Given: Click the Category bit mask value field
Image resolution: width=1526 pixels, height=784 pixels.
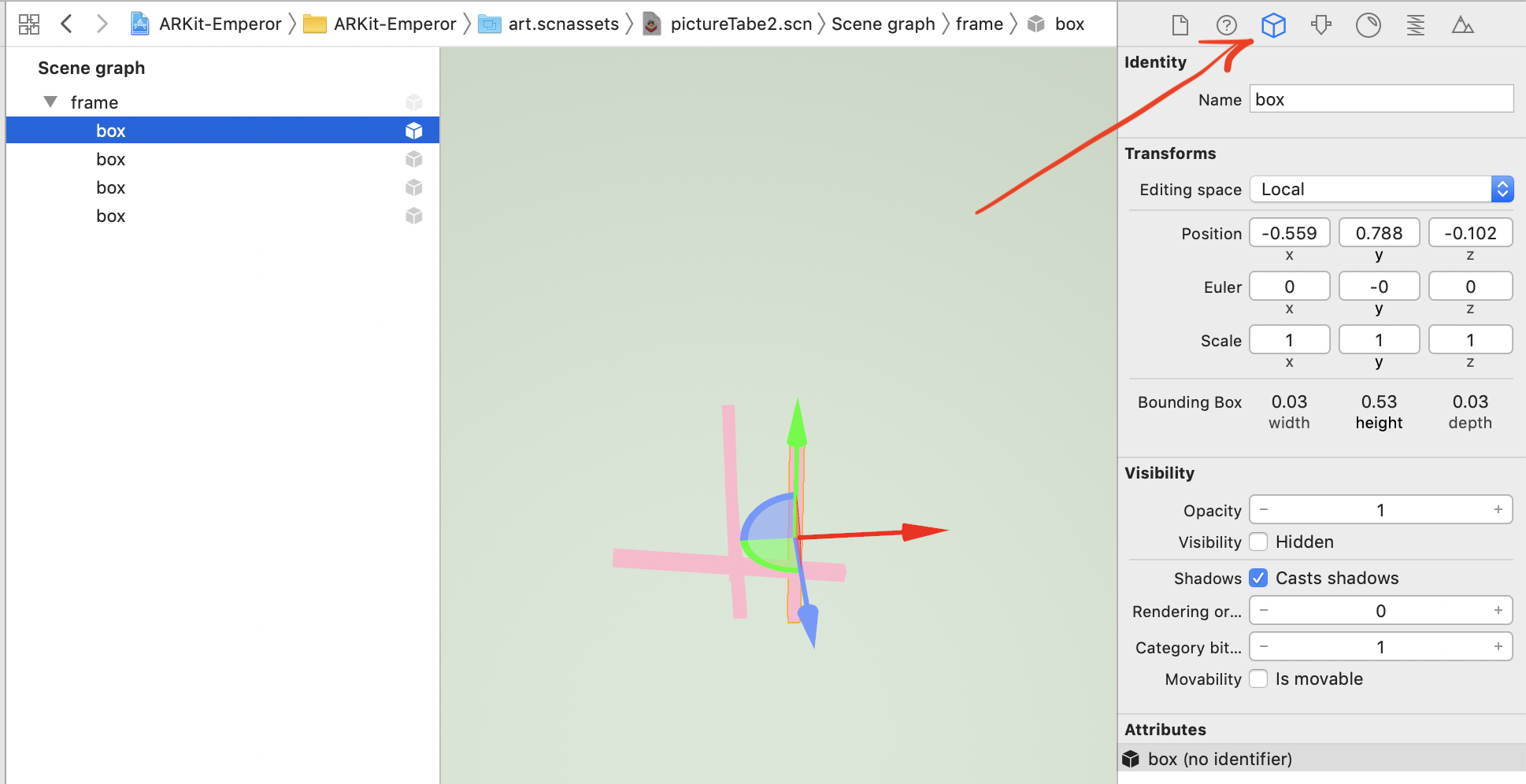Looking at the screenshot, I should (x=1380, y=647).
